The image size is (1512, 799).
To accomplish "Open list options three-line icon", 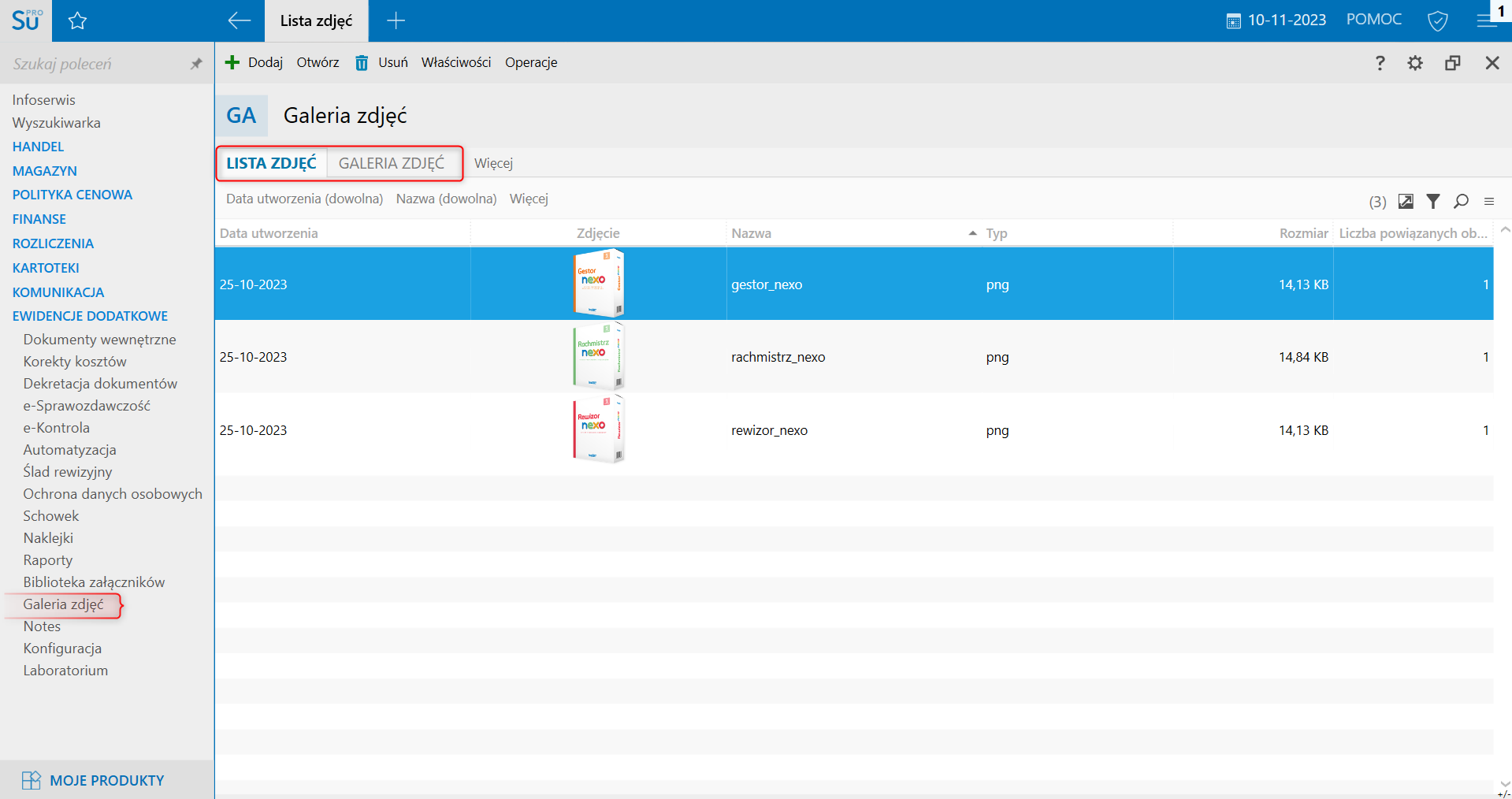I will tap(1489, 202).
